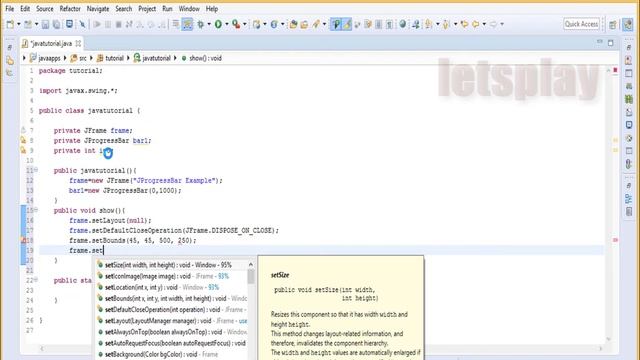Click the Previous Annotation icon
This screenshot has width=640, height=360.
447,24
